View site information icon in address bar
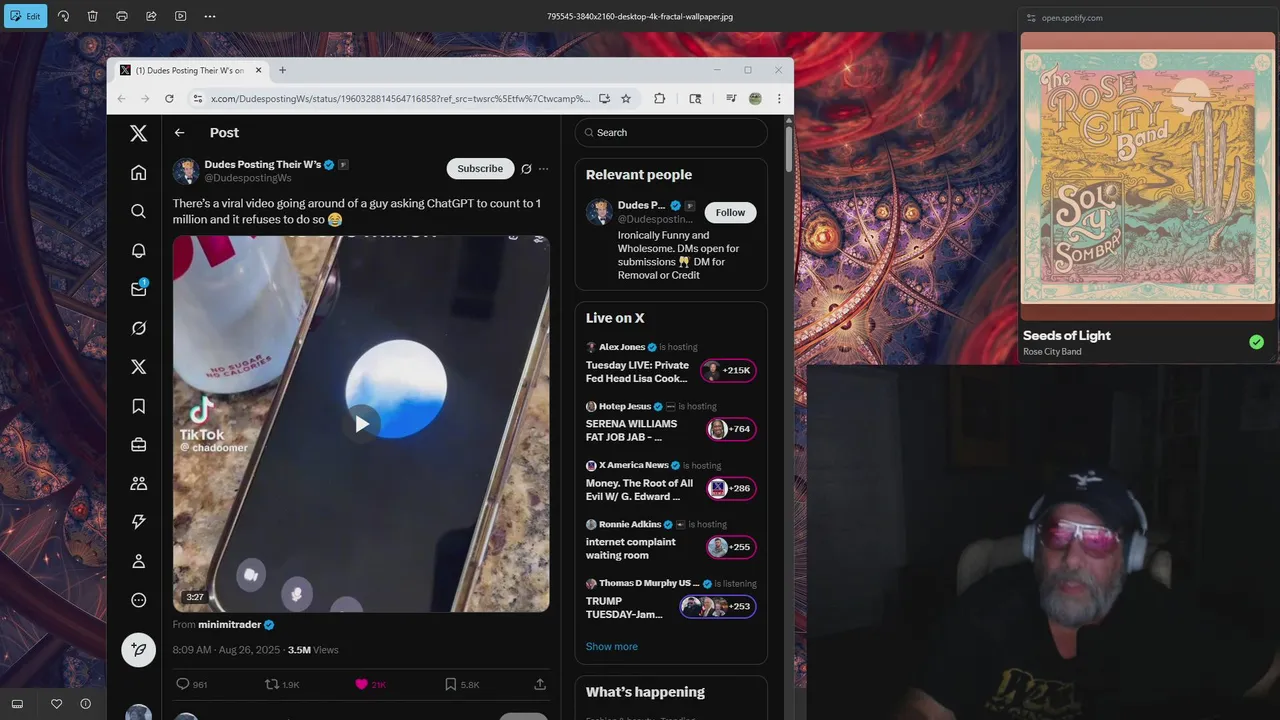Screen dimensions: 1280x720 tap(197, 99)
